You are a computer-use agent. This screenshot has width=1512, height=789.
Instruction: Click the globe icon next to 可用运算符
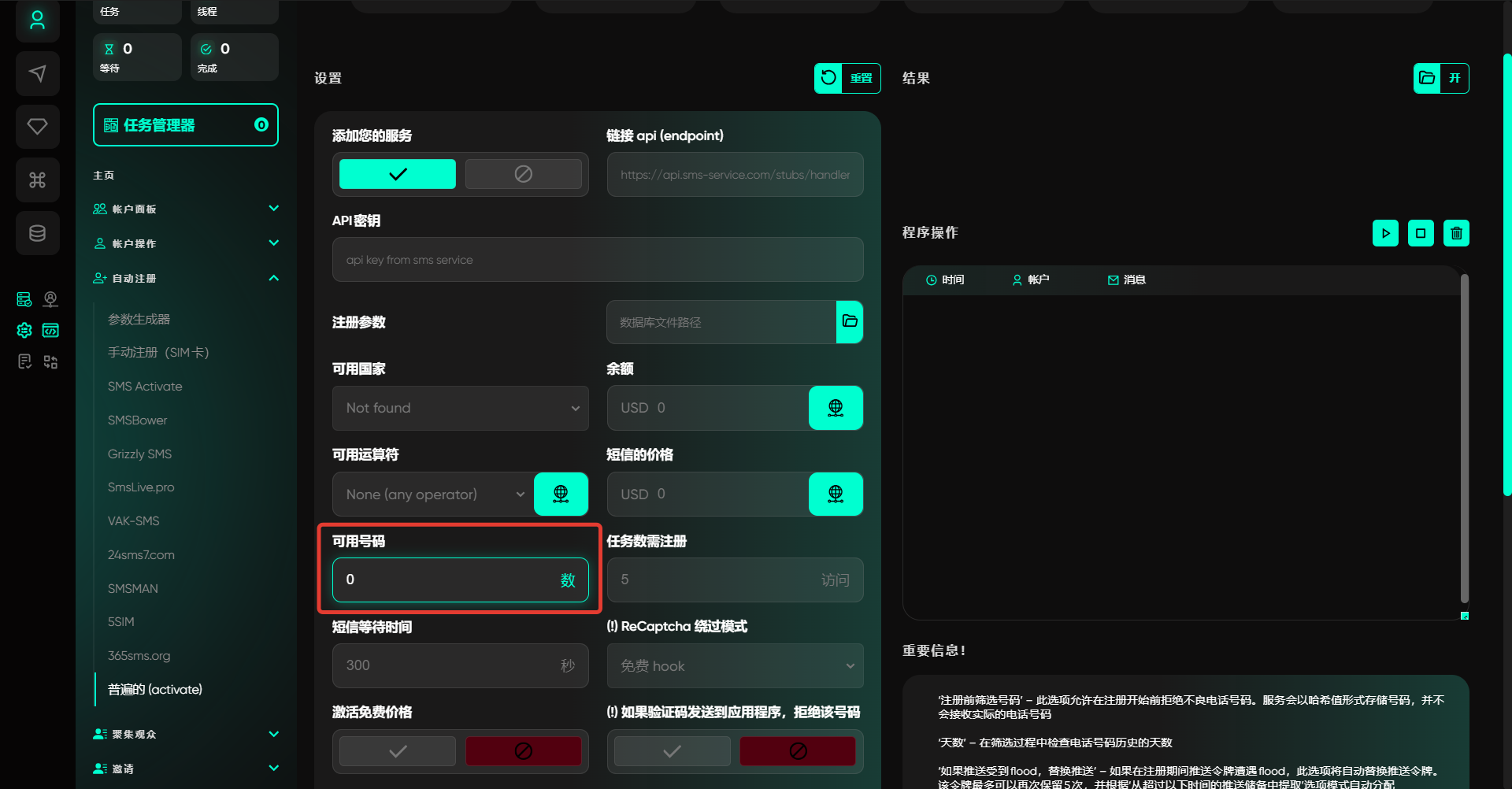coord(561,494)
